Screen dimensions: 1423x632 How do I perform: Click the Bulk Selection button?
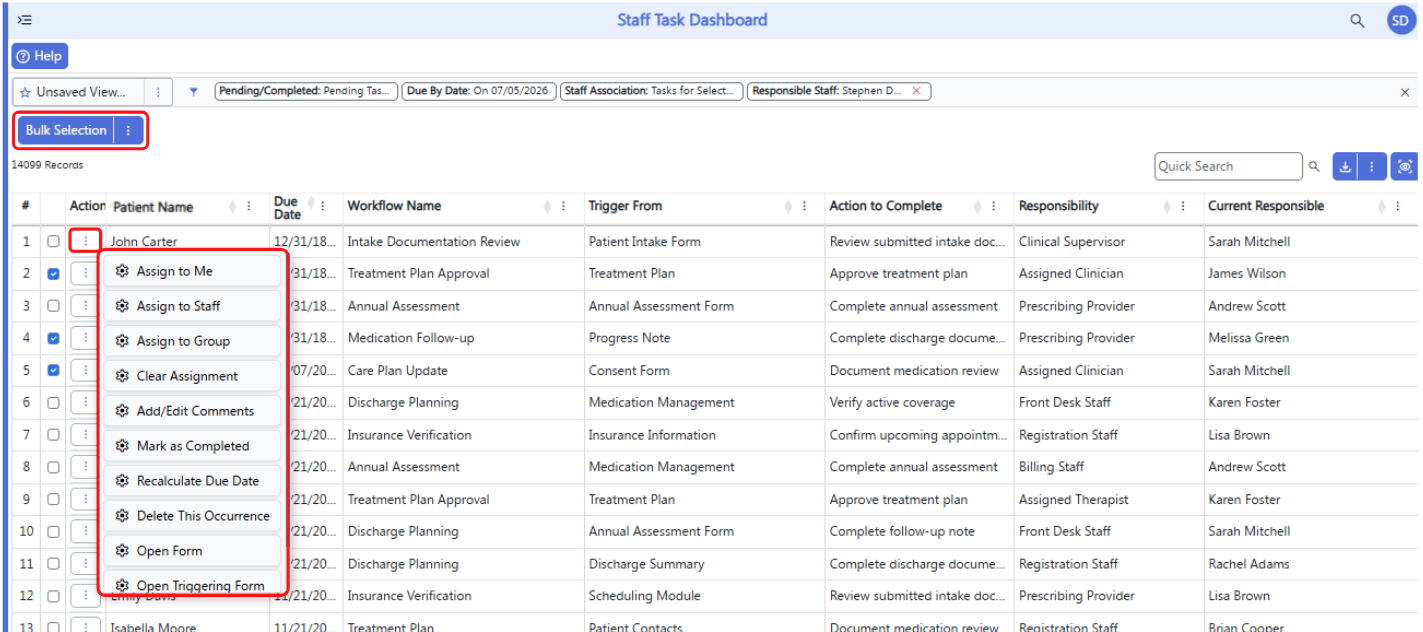click(x=66, y=131)
